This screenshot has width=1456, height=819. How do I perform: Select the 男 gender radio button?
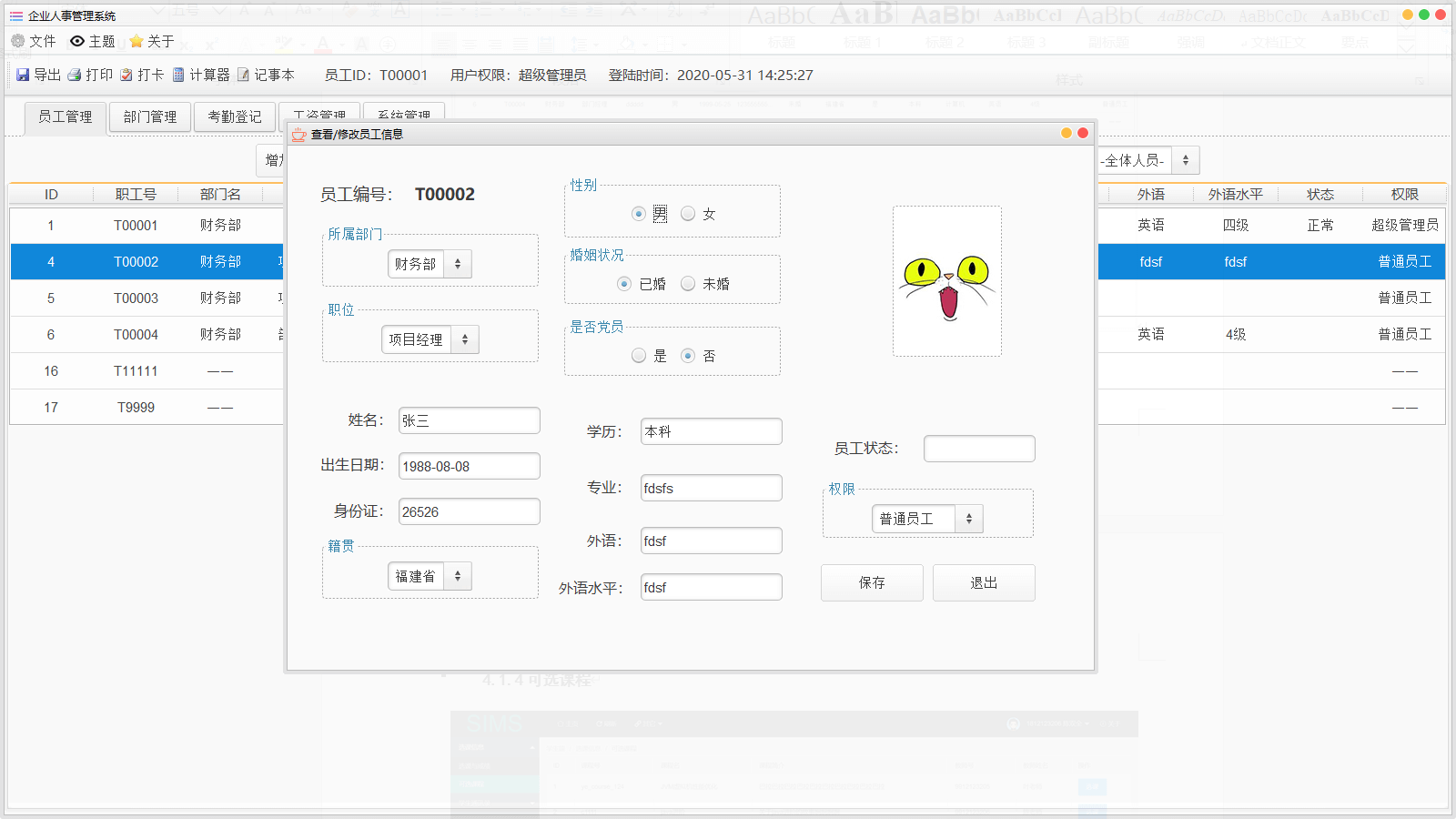click(x=639, y=214)
